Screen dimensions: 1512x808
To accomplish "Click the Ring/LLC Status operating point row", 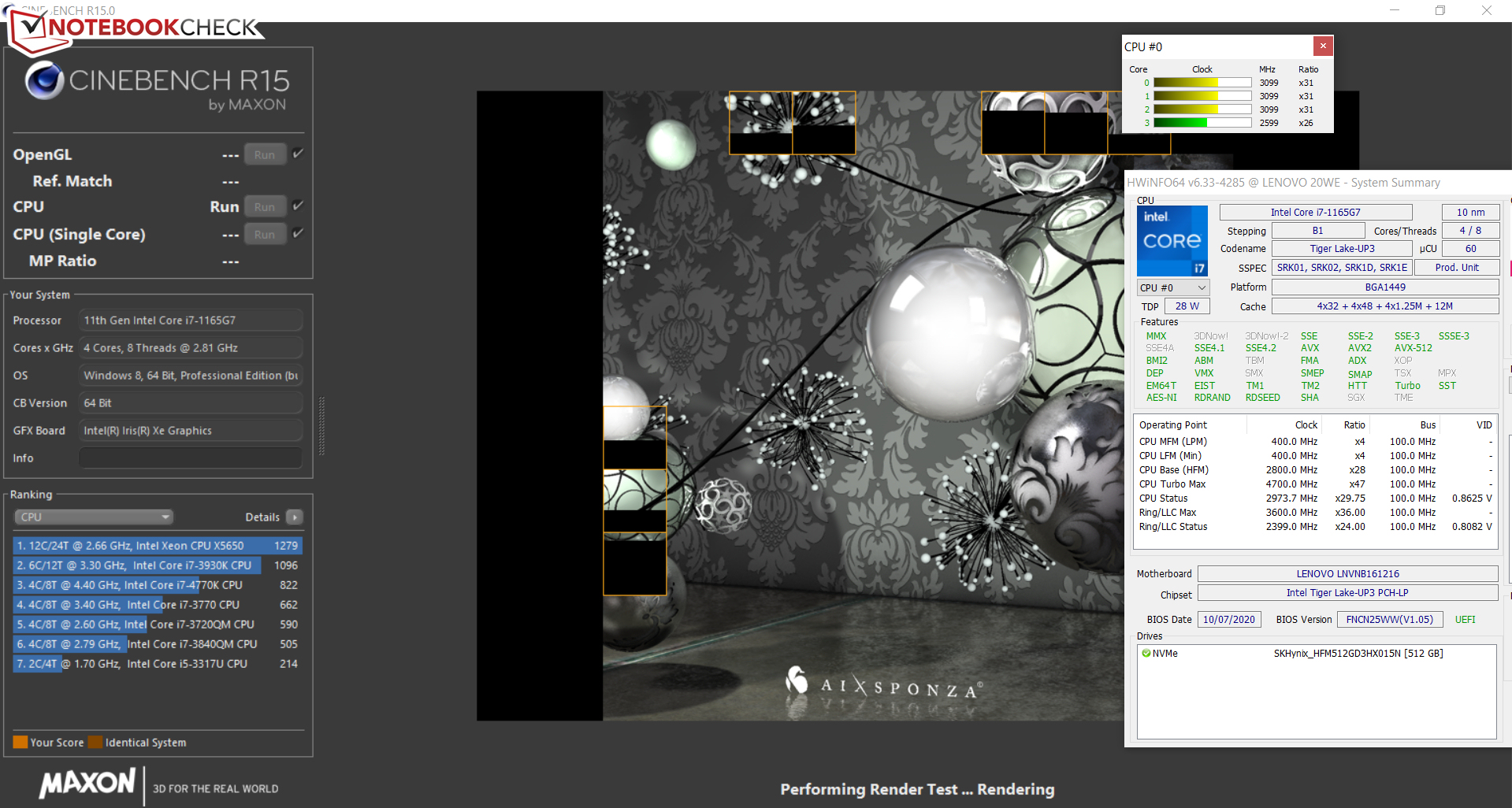I will pyautogui.click(x=1316, y=527).
